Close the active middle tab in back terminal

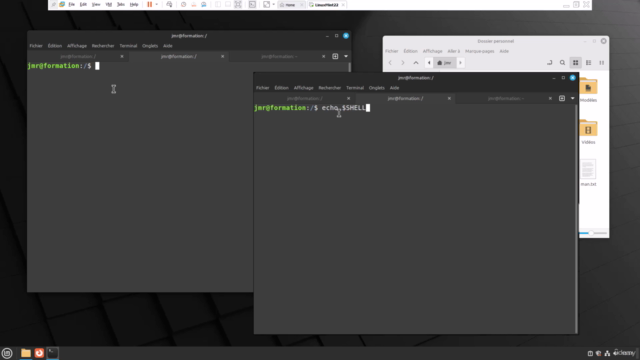point(222,56)
